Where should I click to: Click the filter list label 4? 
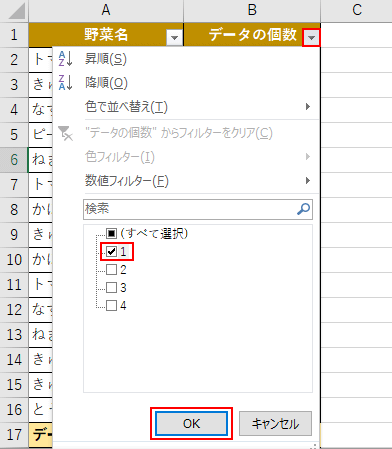pyautogui.click(x=123, y=306)
